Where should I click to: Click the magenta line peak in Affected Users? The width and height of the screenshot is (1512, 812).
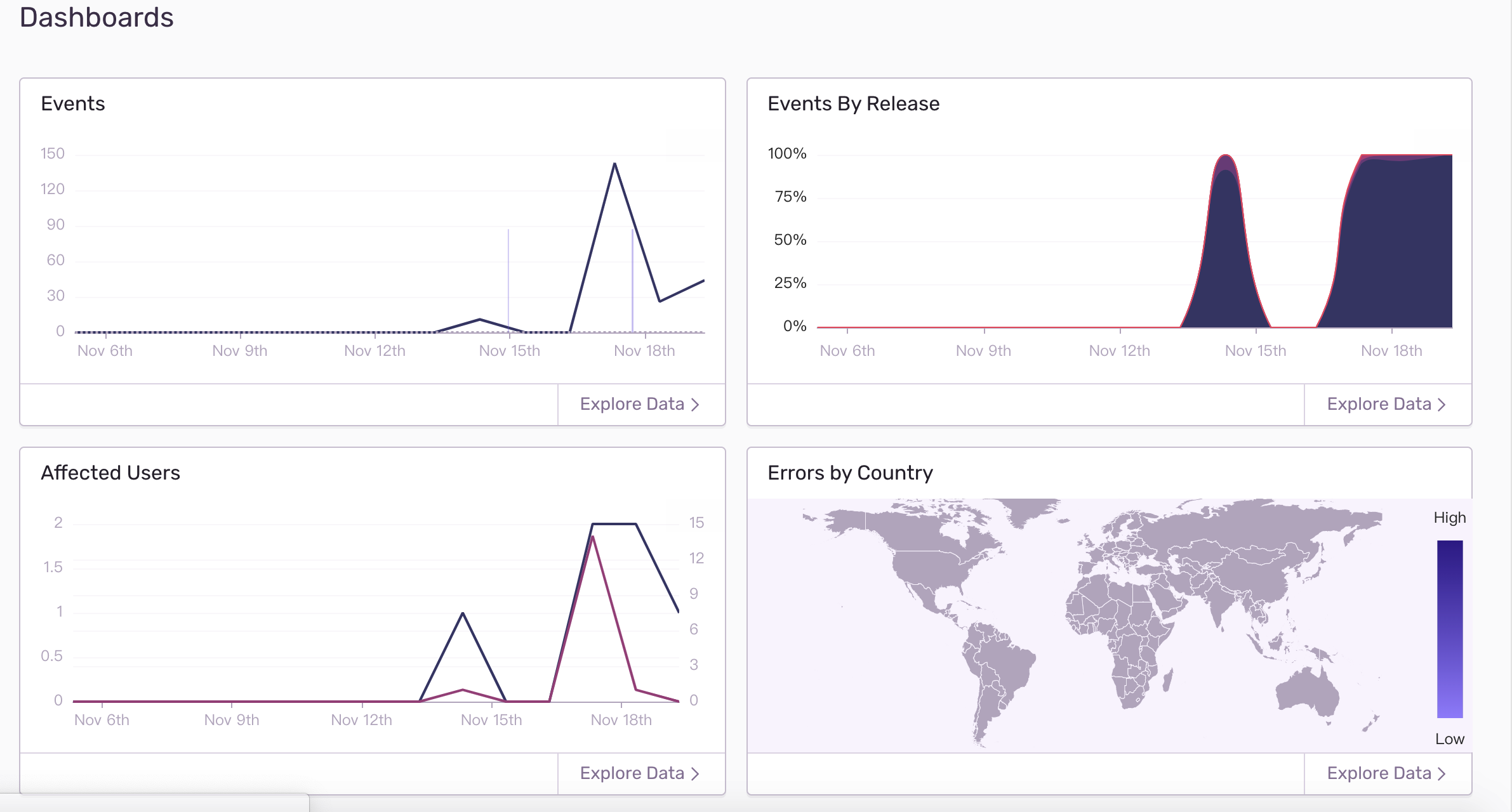point(592,537)
